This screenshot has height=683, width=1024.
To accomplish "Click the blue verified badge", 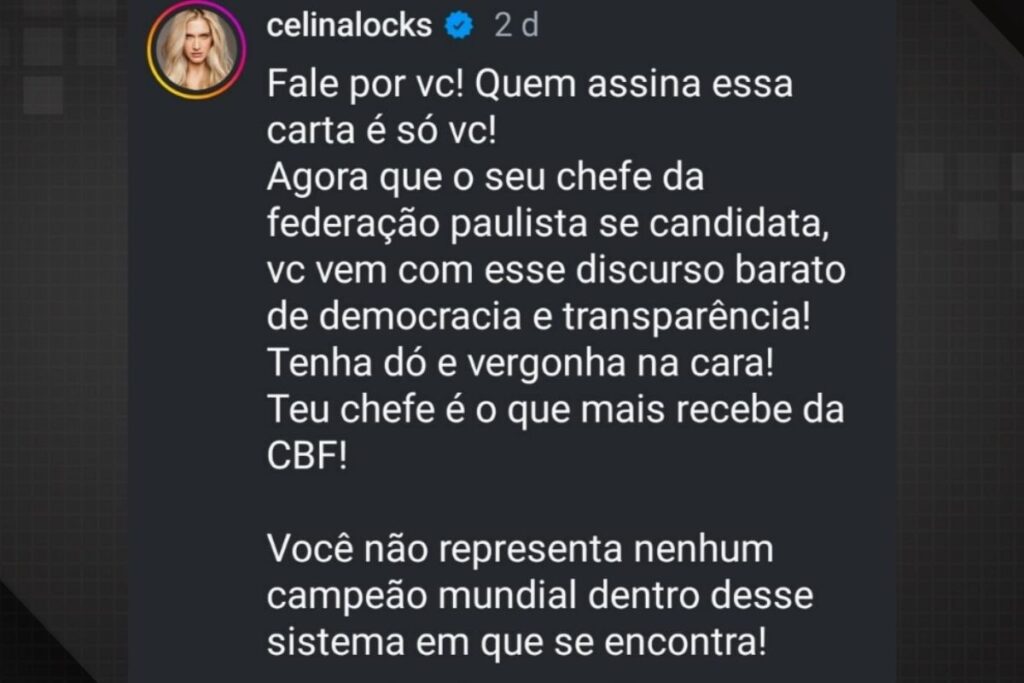I will click(459, 25).
